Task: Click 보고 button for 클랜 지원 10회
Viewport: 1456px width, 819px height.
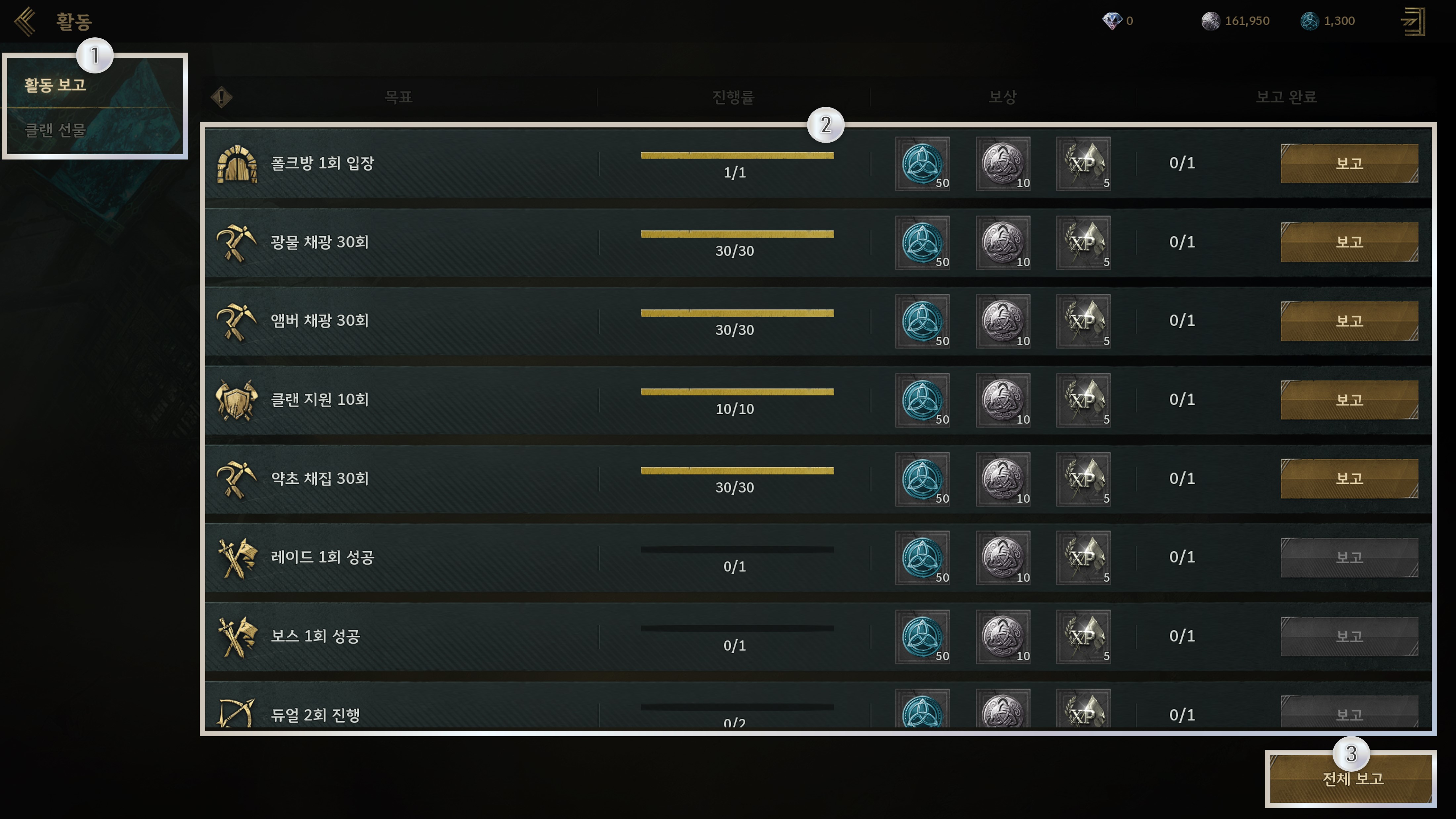Action: pos(1349,400)
